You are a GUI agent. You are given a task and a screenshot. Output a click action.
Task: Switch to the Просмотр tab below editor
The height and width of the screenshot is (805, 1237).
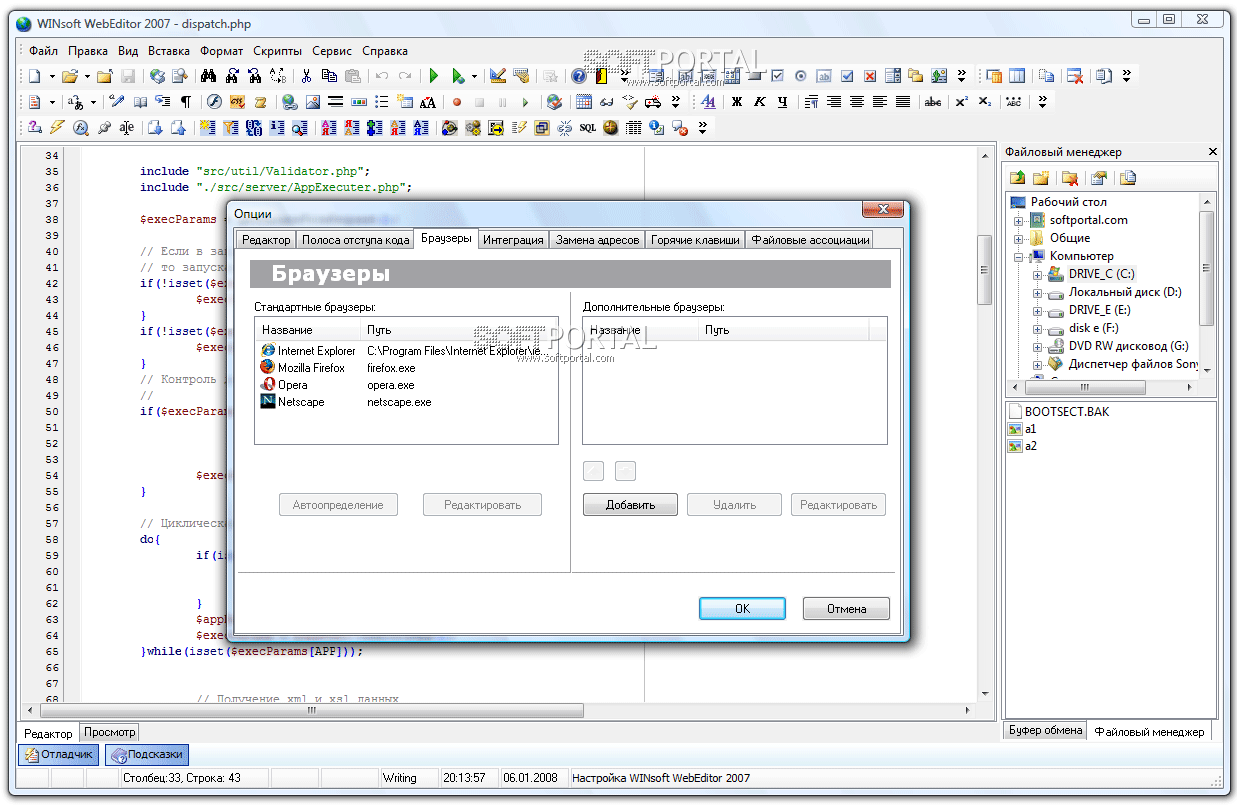point(109,733)
